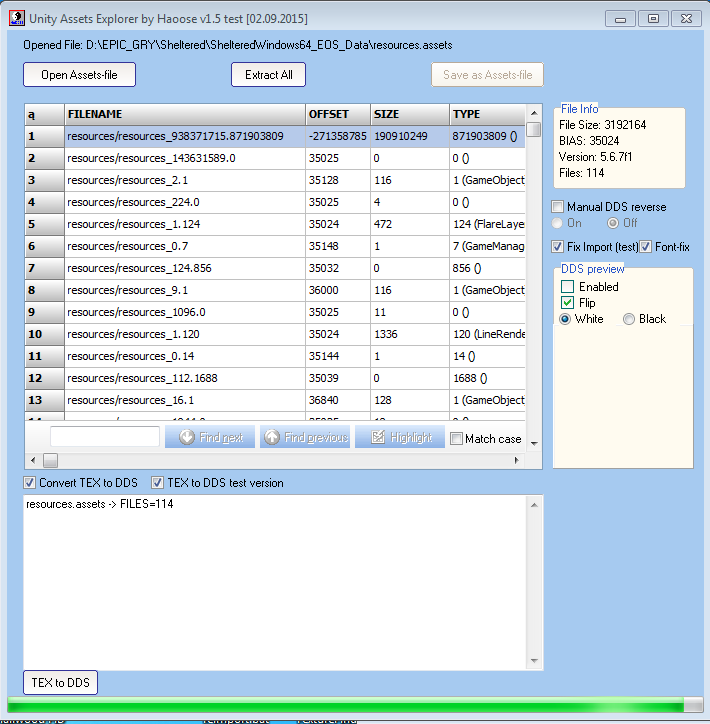The image size is (710, 724).
Task: Click the search text input field
Action: click(x=105, y=437)
